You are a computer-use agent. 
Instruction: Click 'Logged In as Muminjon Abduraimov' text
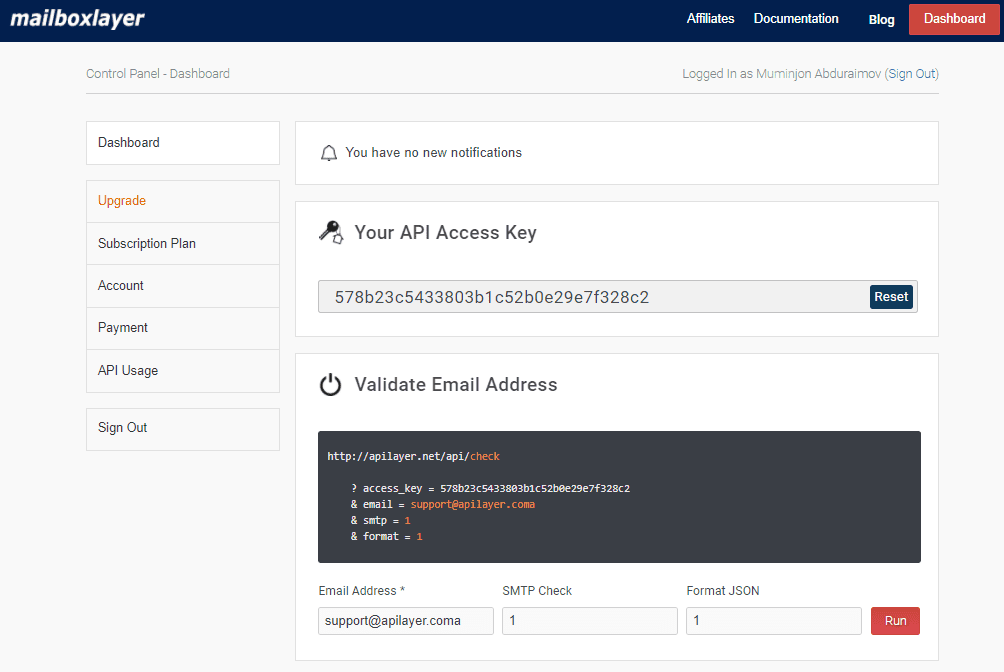(781, 74)
